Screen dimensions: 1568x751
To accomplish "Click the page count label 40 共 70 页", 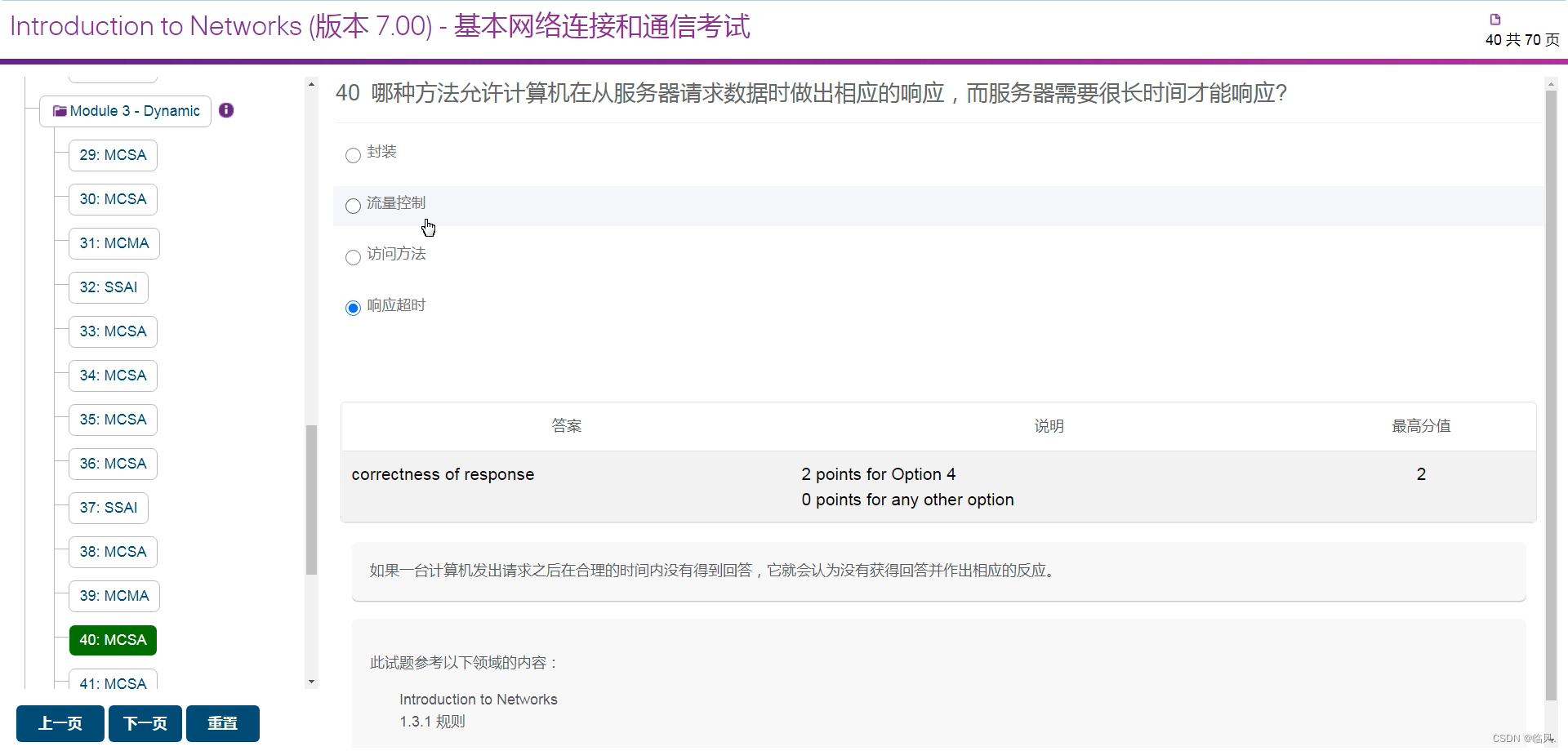I will pyautogui.click(x=1522, y=39).
